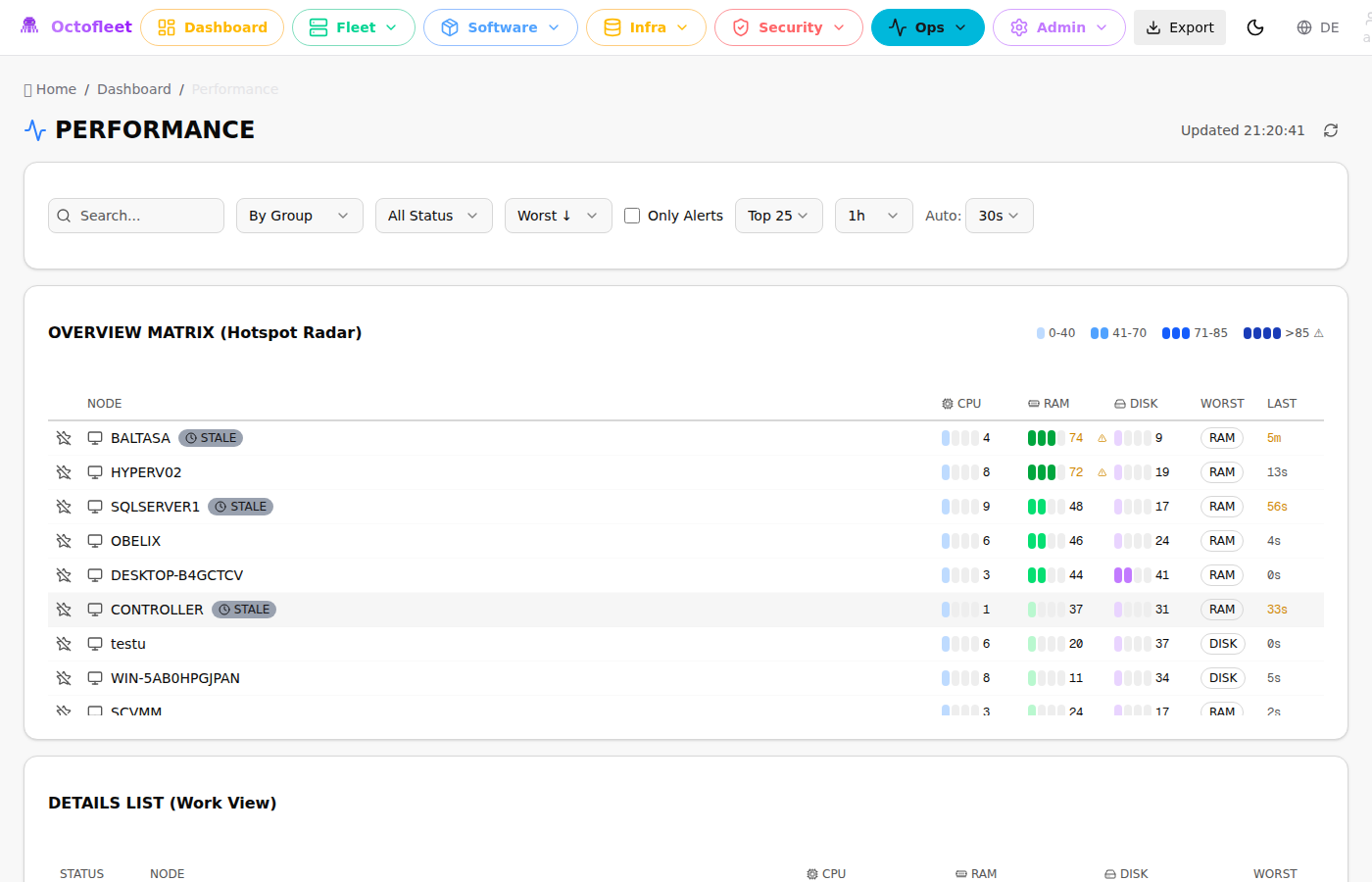Click the Export button
The width and height of the screenshot is (1372, 882).
point(1179,27)
